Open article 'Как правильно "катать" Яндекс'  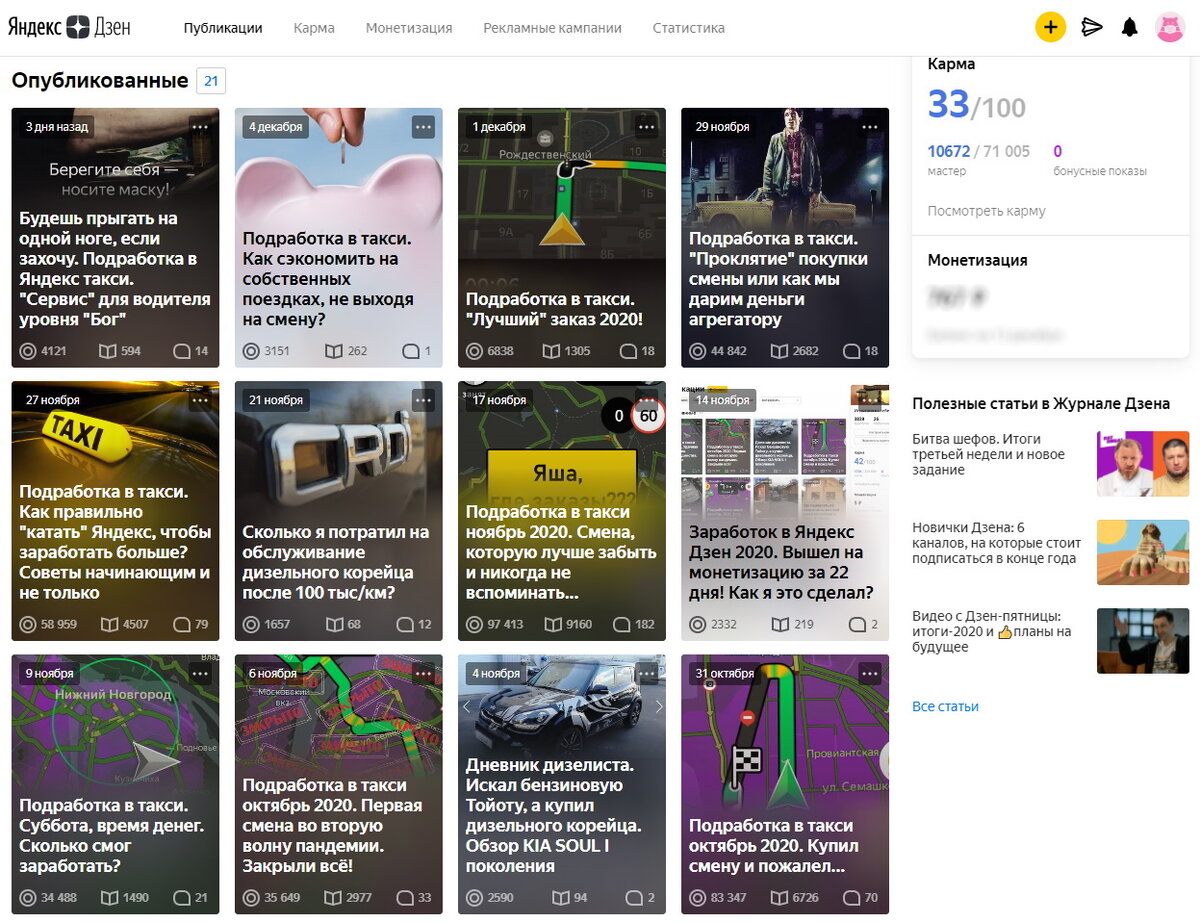(x=115, y=542)
